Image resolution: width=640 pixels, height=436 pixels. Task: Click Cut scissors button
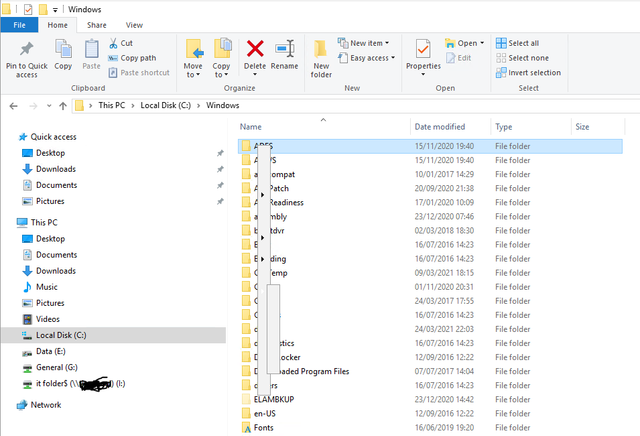pyautogui.click(x=121, y=43)
